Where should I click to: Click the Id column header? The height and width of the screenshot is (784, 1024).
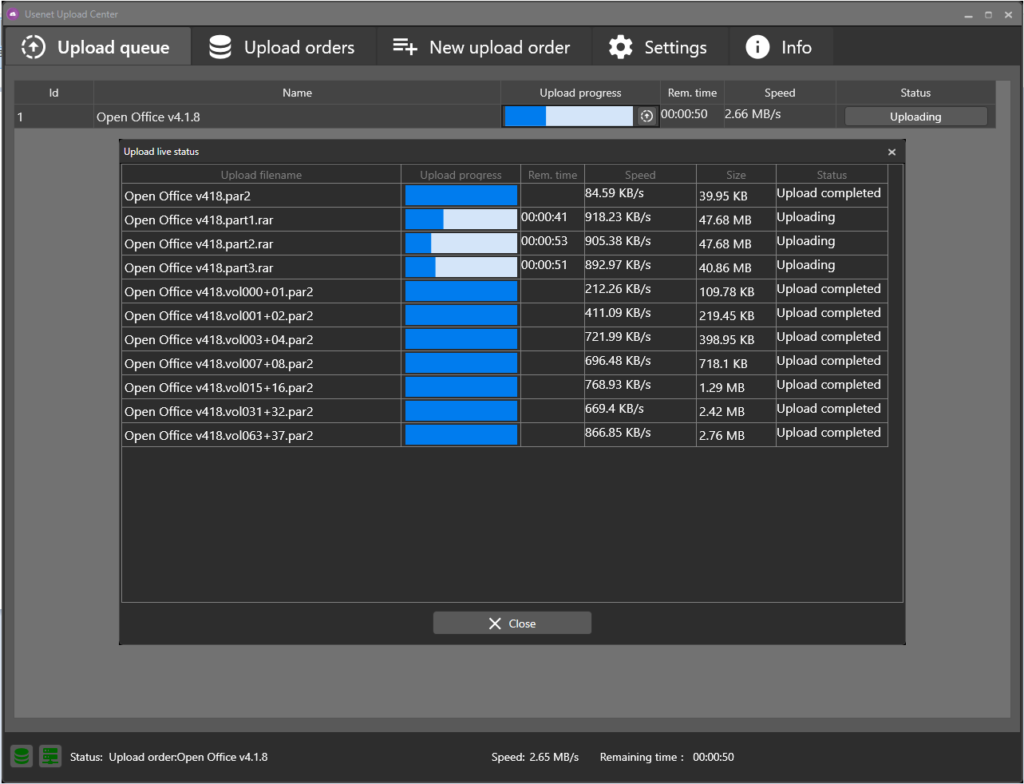point(54,93)
